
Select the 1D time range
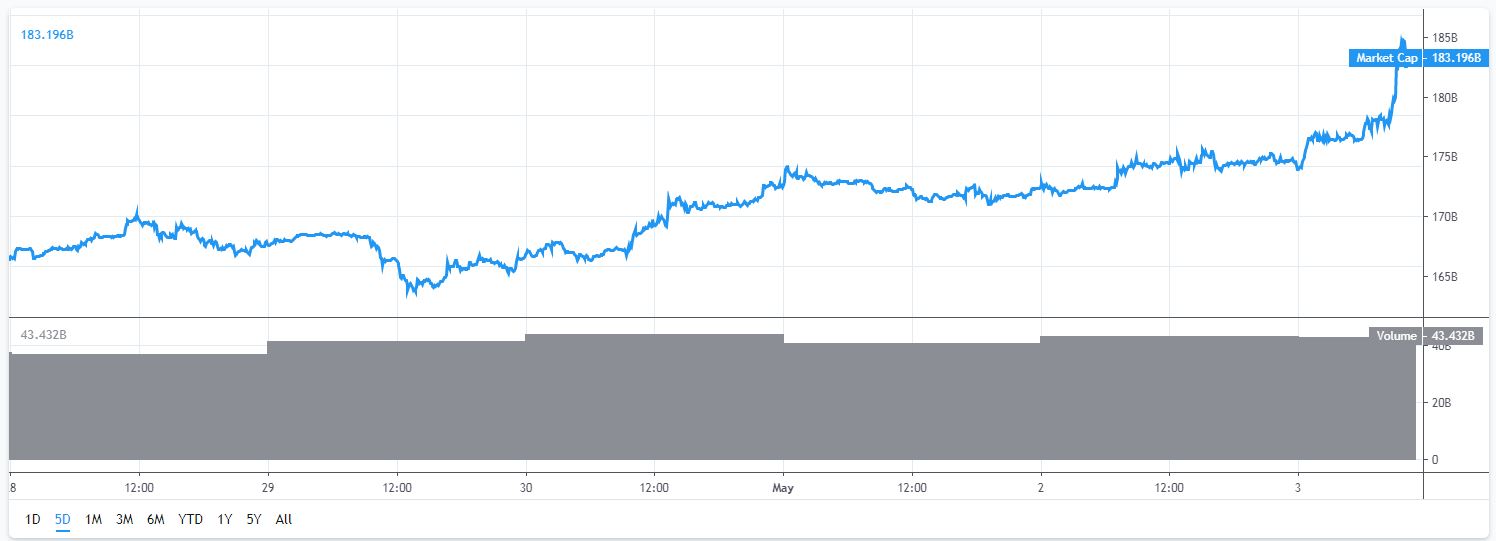coord(33,519)
